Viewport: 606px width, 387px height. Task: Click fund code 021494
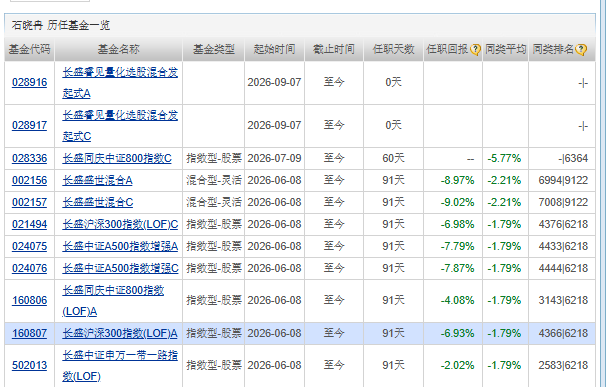tap(29, 225)
